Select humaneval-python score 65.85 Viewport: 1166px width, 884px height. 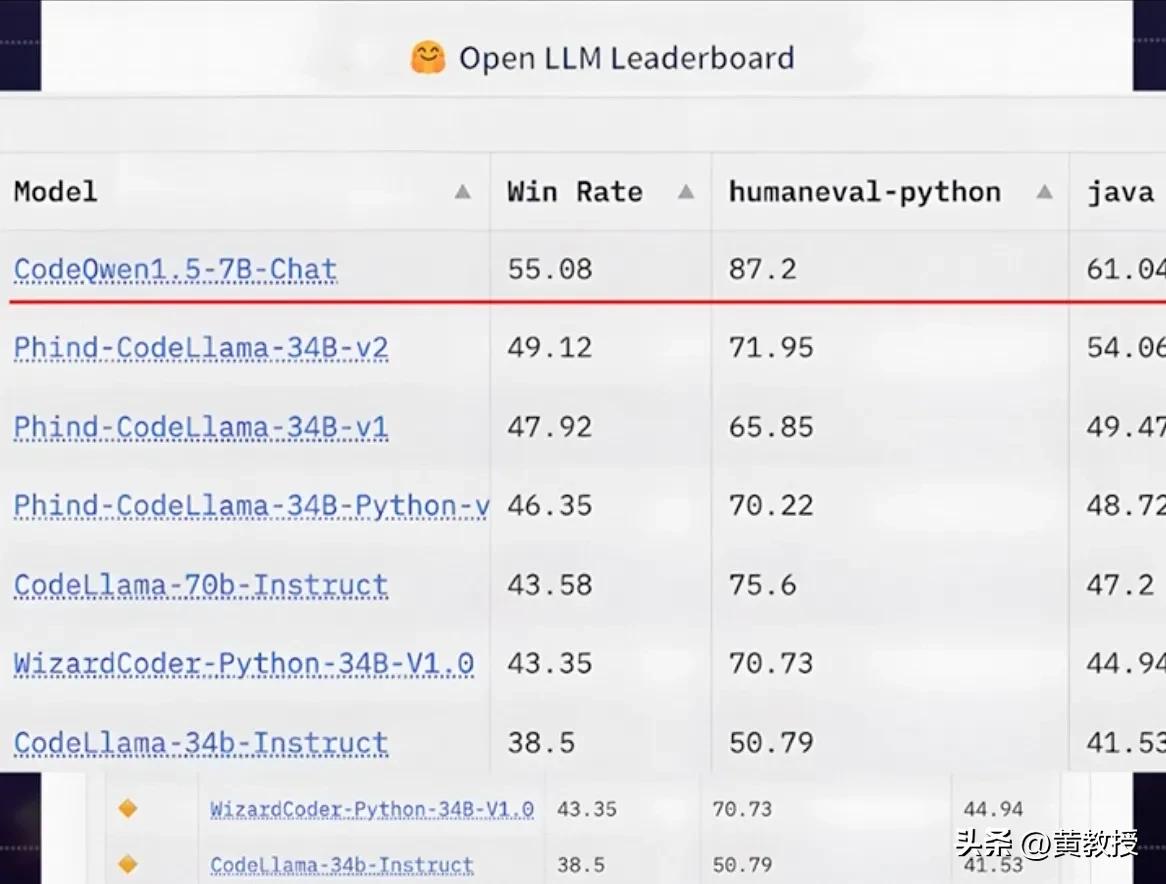771,428
